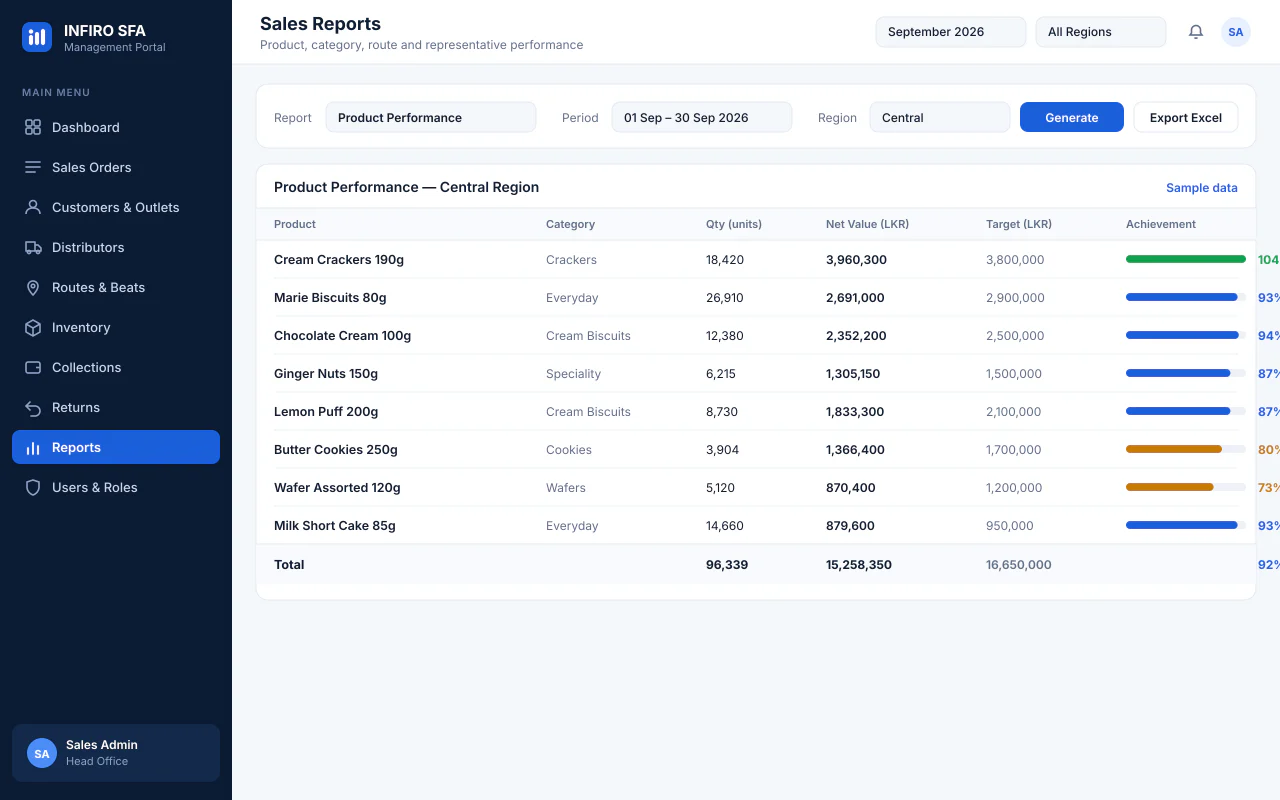Click total net value 15,258,350
This screenshot has width=1280, height=800.
859,564
